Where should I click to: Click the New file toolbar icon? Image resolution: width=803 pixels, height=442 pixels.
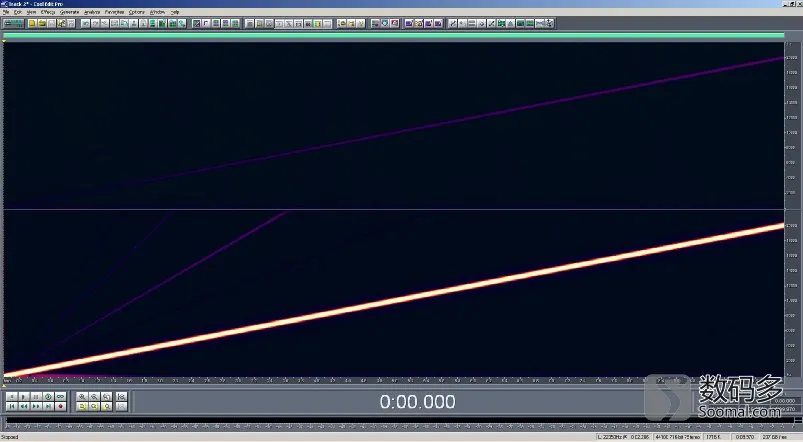pos(32,24)
